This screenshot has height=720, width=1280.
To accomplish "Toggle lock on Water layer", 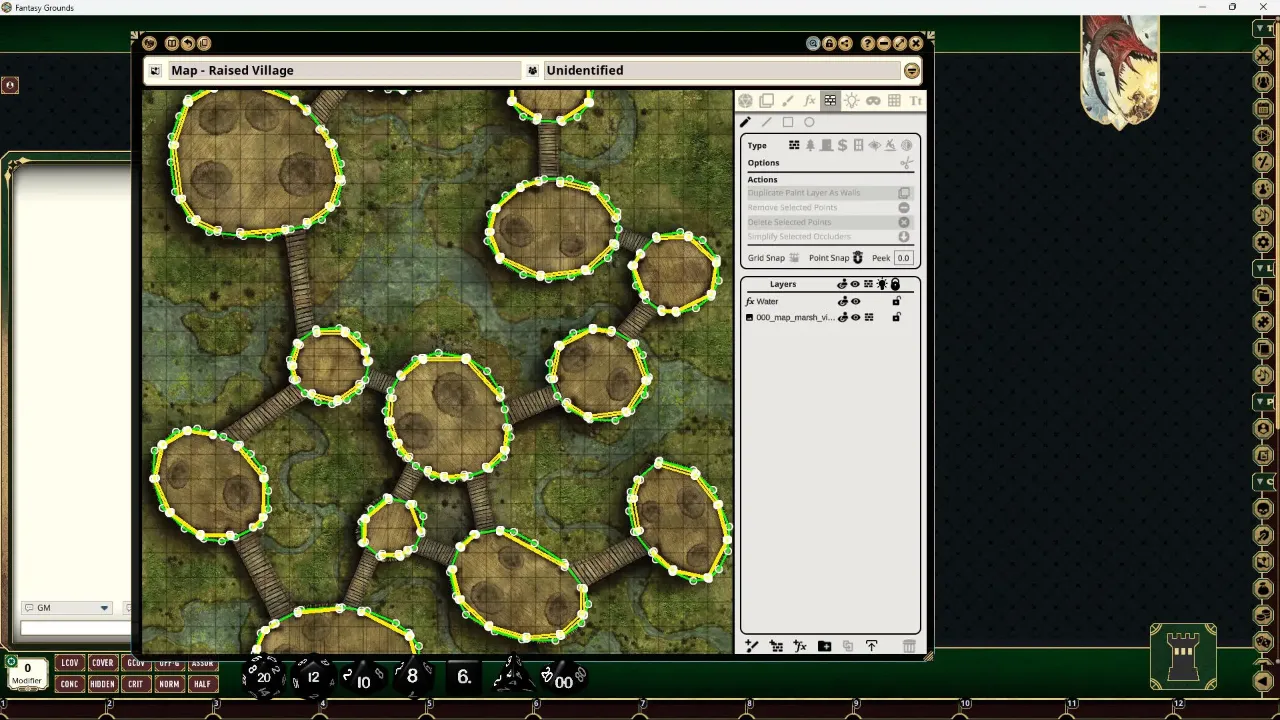I will coord(896,301).
